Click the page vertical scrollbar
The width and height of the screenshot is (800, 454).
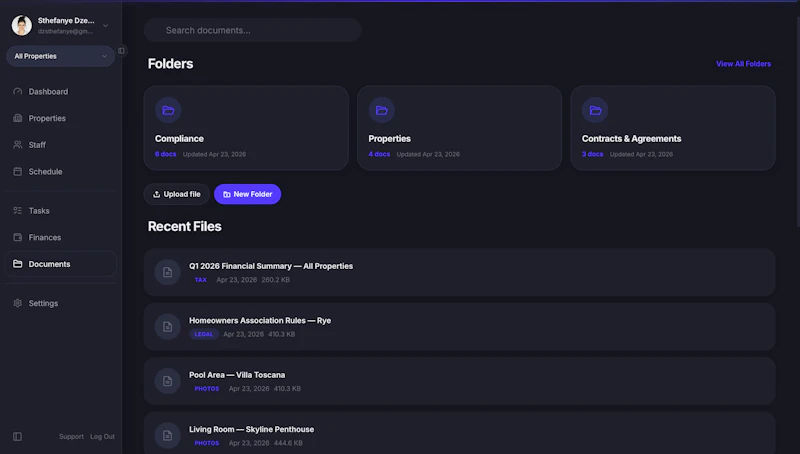(x=797, y=121)
